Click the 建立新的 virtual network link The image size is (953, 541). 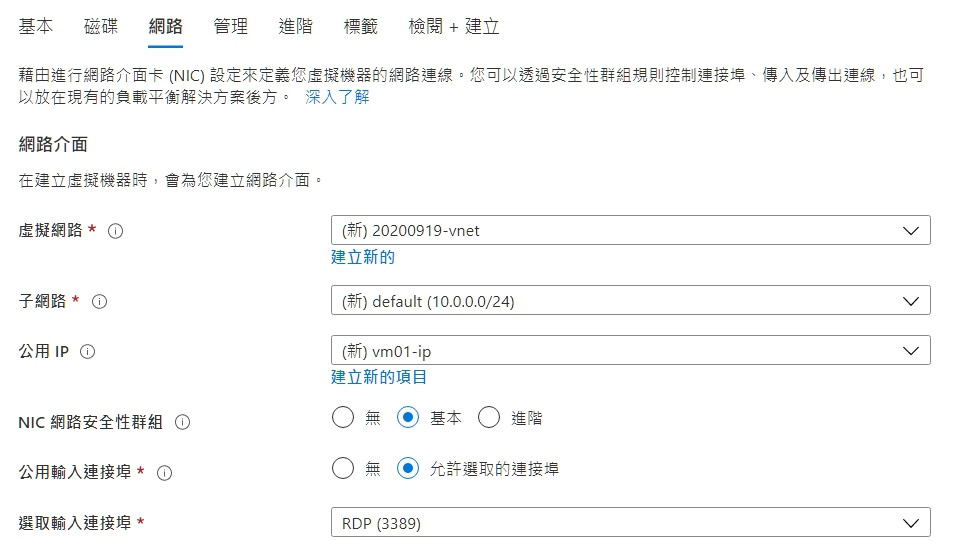(x=363, y=257)
